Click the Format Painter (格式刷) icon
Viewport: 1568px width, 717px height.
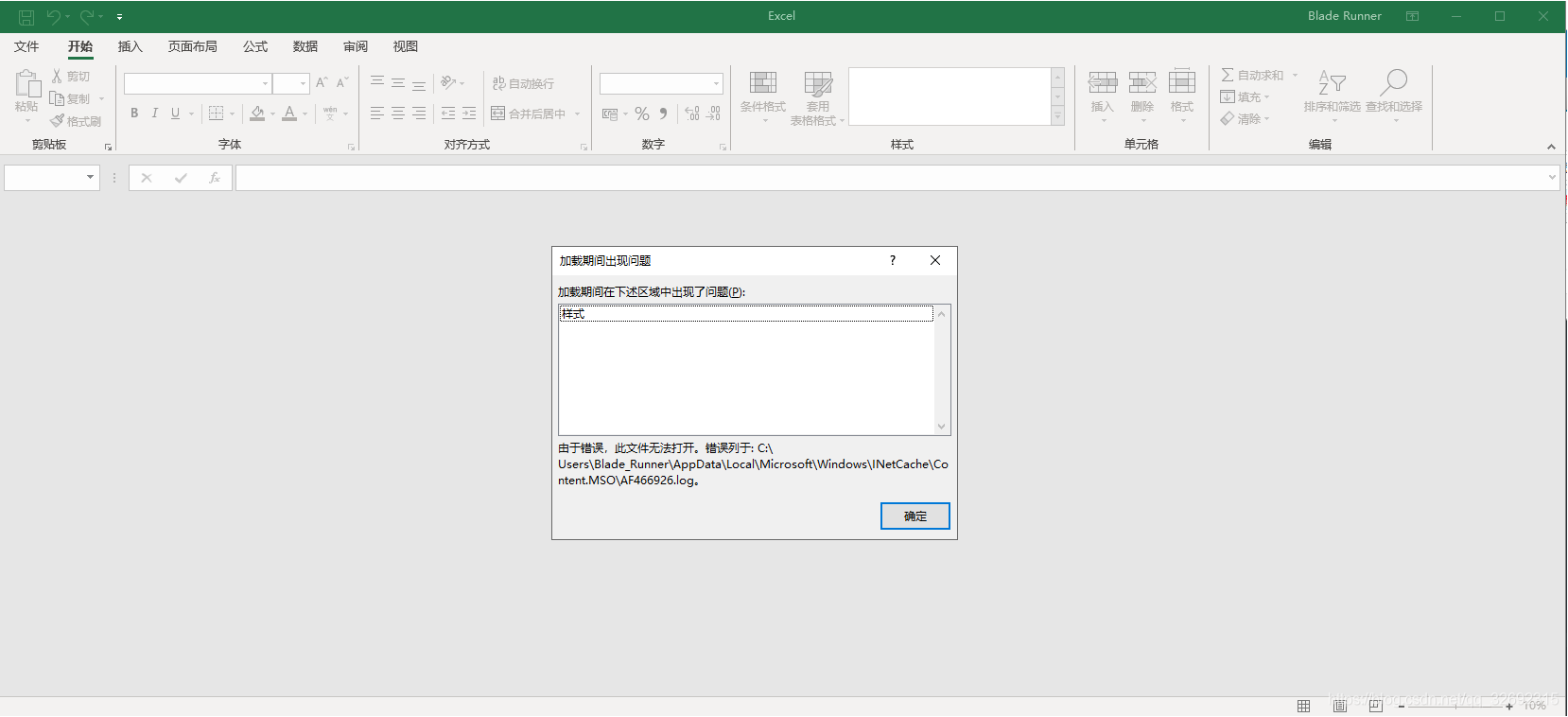pos(57,121)
